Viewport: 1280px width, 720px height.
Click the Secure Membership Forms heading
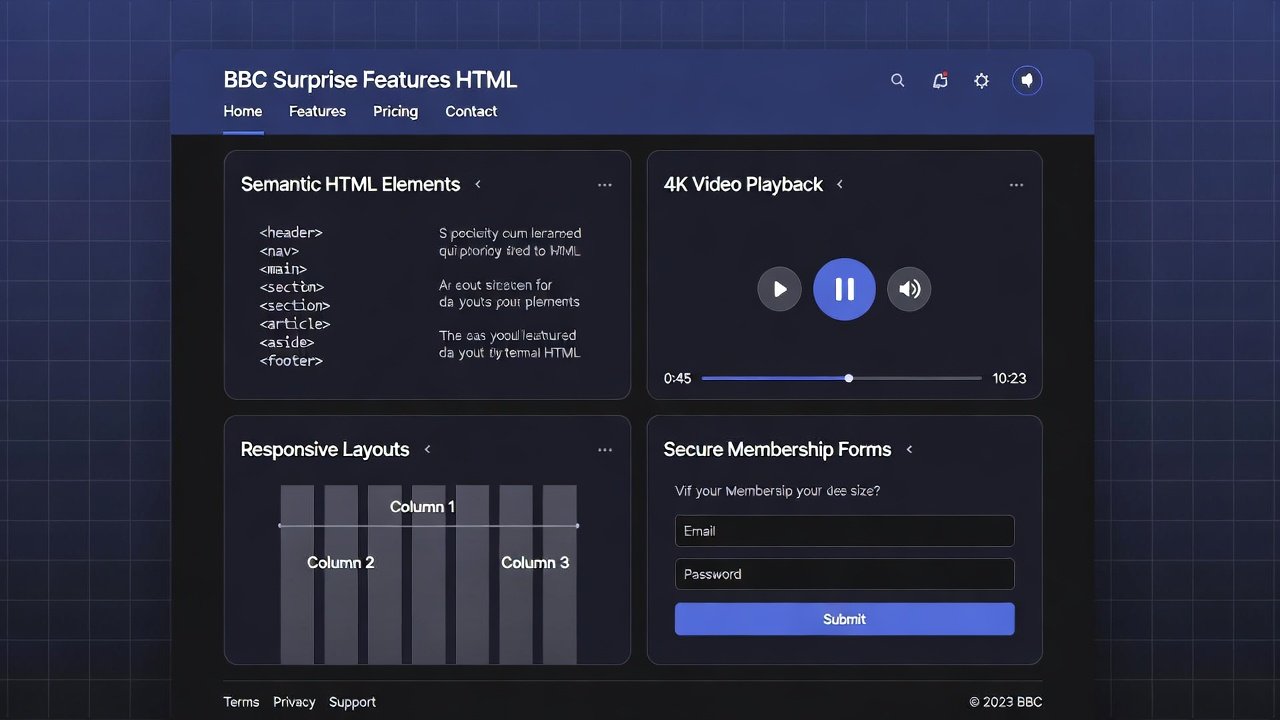(x=777, y=449)
